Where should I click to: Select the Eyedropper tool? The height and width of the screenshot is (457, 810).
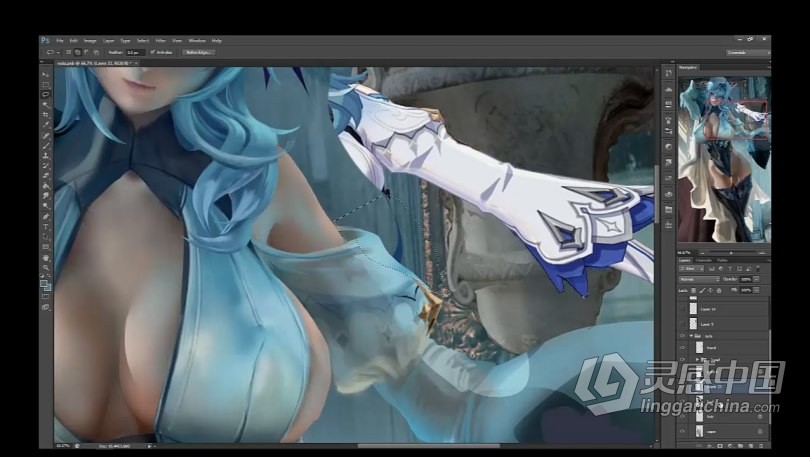45,125
